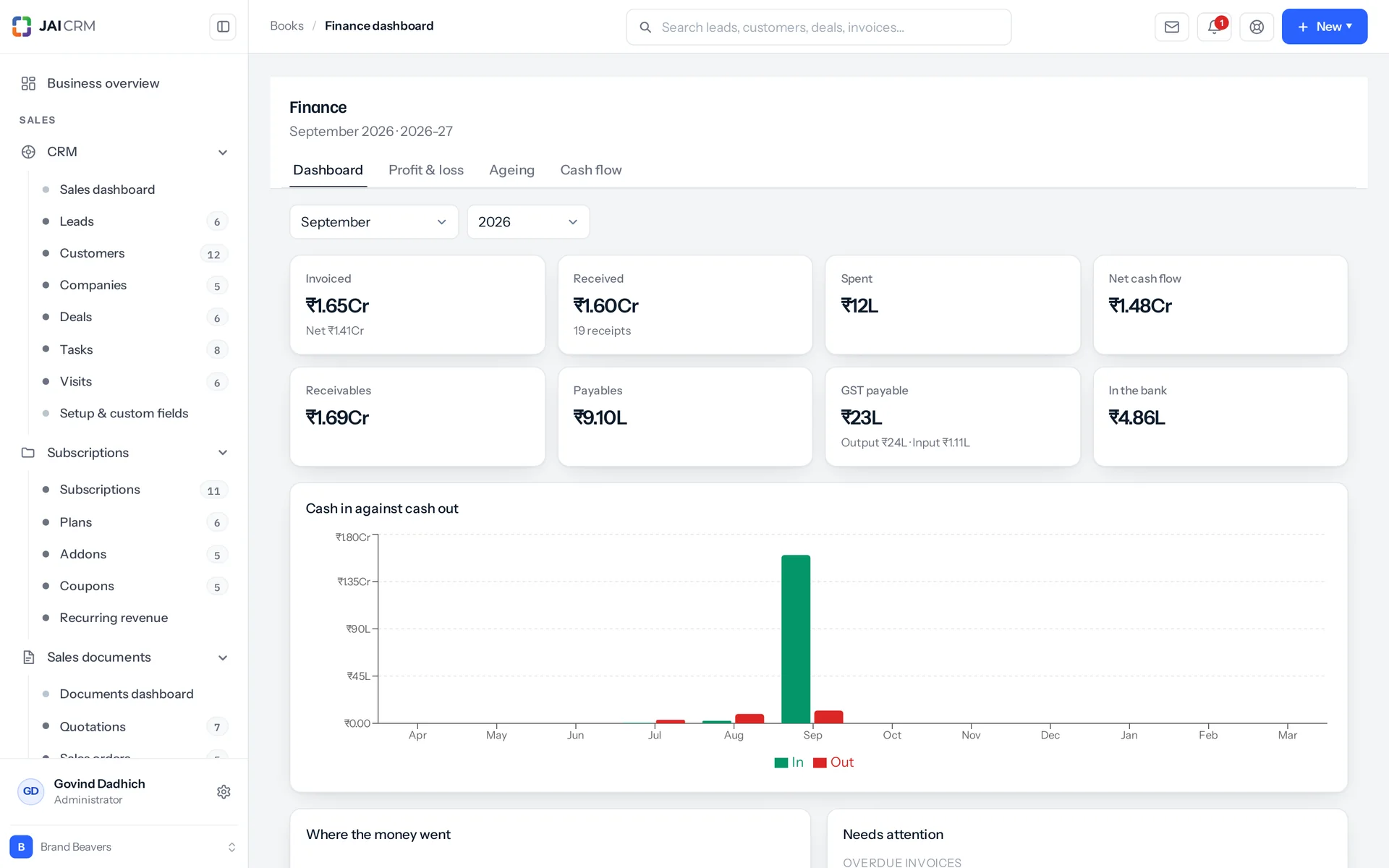Click the Receivables ₹1.69Cr card
The width and height of the screenshot is (1389, 868).
[417, 417]
